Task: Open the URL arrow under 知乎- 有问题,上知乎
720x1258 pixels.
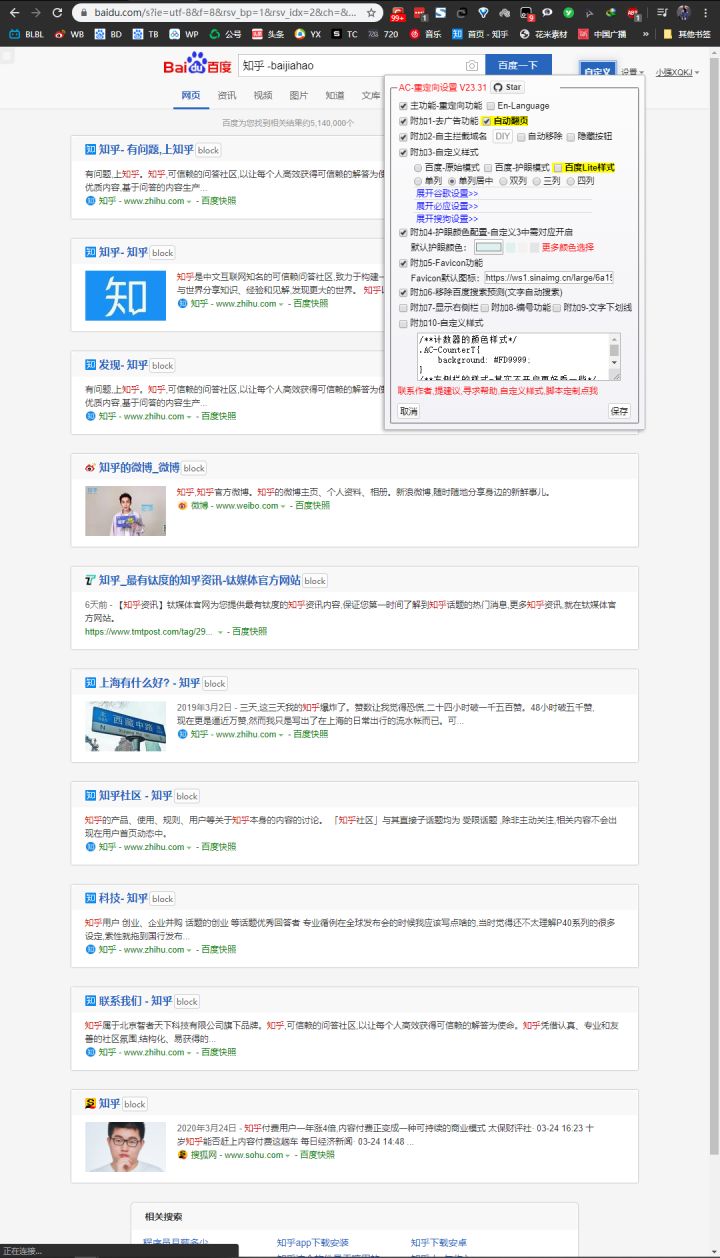Action: pyautogui.click(x=188, y=201)
